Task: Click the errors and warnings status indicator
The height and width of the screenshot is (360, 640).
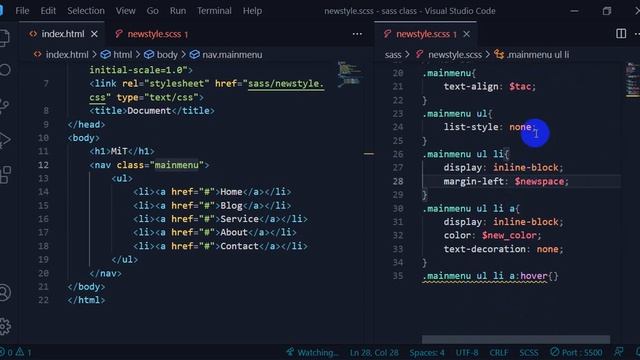Action: (16, 352)
